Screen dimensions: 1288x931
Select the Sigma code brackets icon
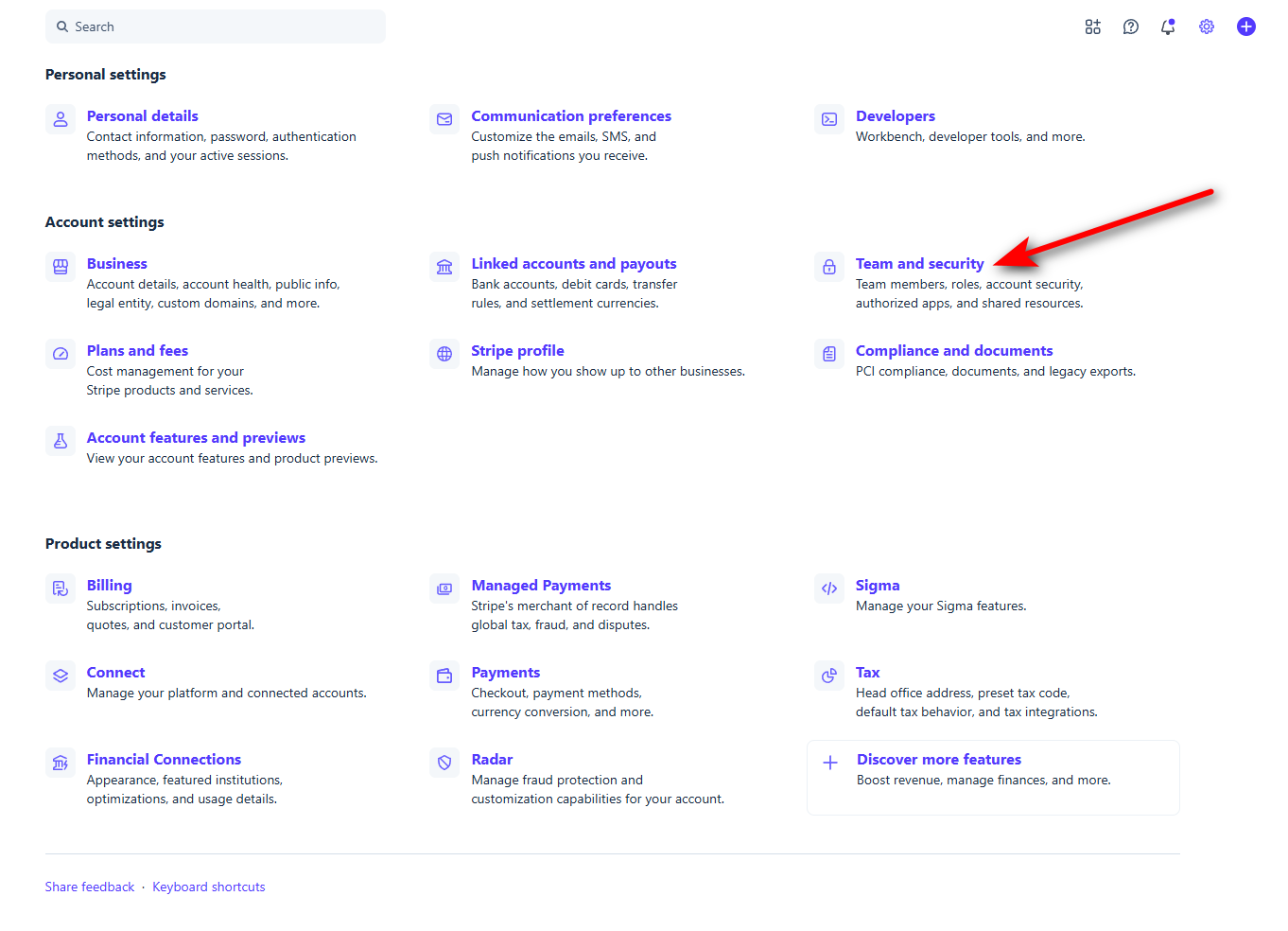pyautogui.click(x=829, y=588)
